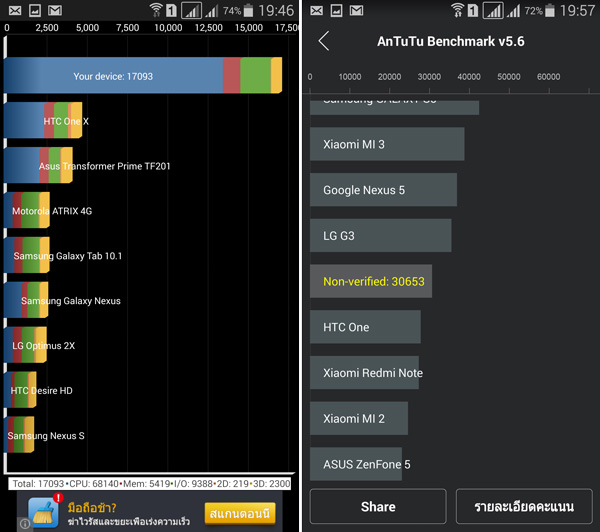
Task: Tap the Xiaomi Redmi Note bar
Action: [x=364, y=373]
